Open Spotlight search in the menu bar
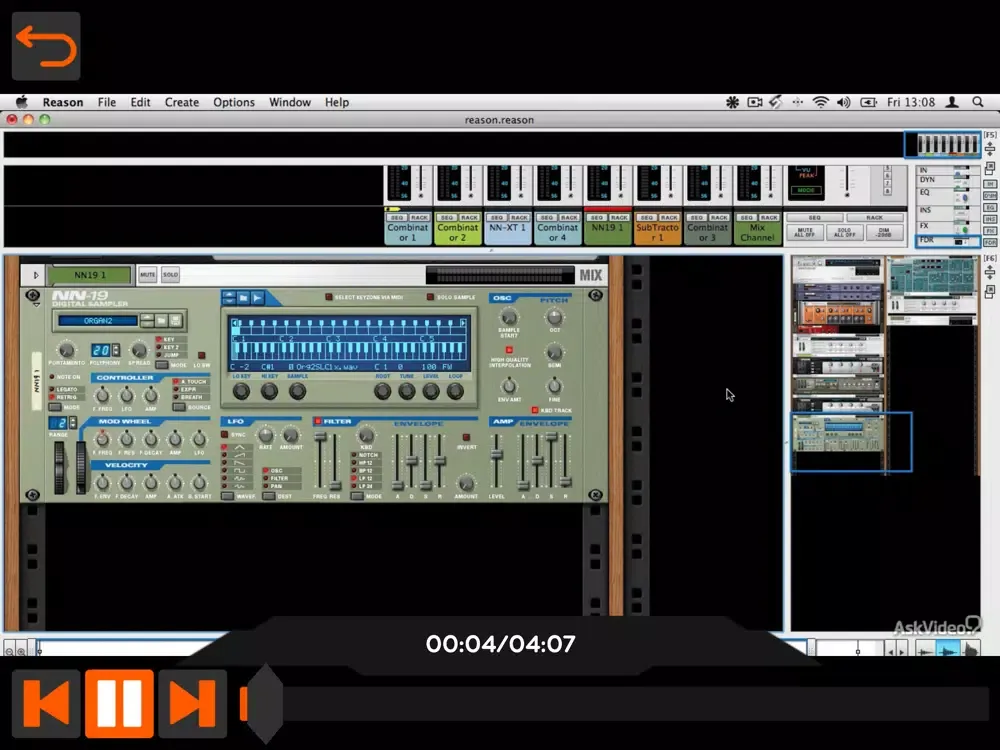Screen dimensions: 1000x750 click(x=978, y=102)
